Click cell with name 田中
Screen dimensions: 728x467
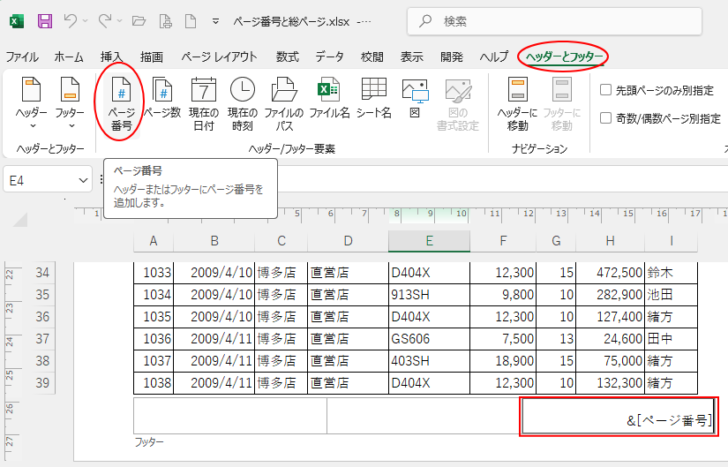point(671,339)
